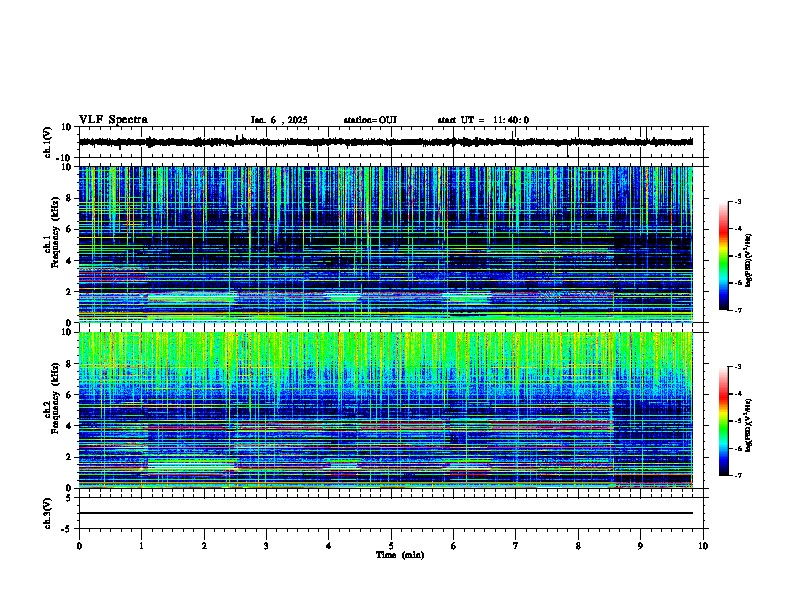Click the flat ch.3 voltage trace line
The image size is (792, 612).
386,513
